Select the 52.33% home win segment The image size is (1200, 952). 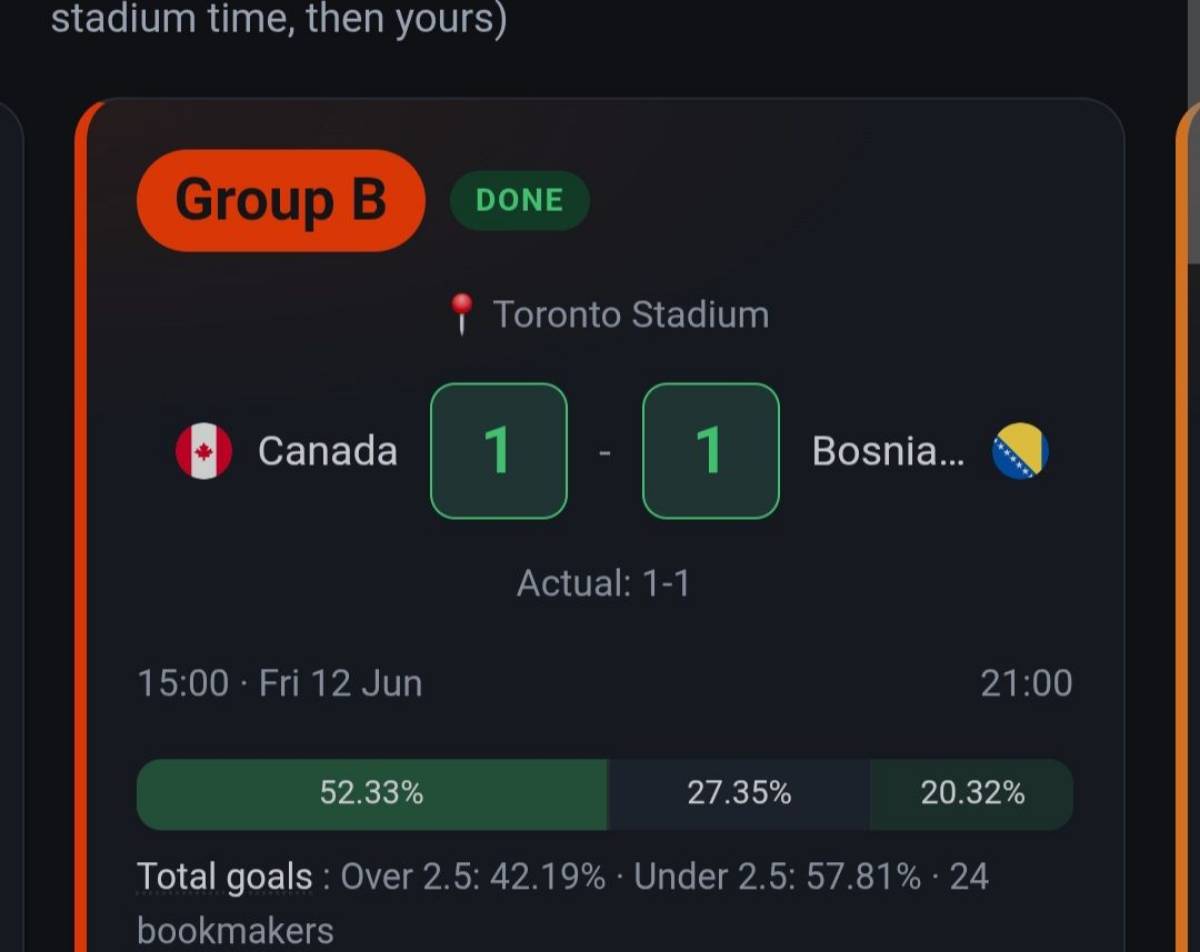tap(372, 794)
